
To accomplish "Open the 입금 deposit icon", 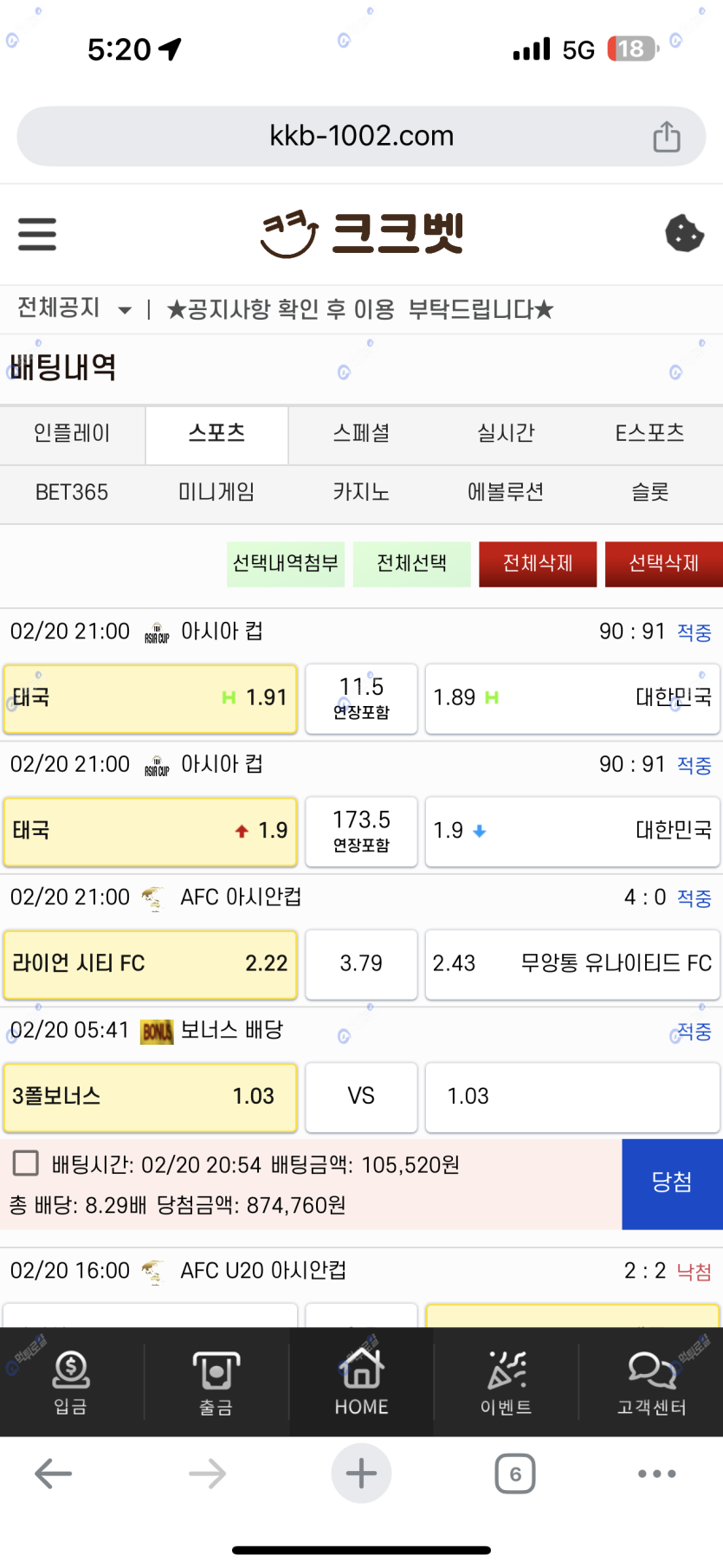I will (x=71, y=1383).
